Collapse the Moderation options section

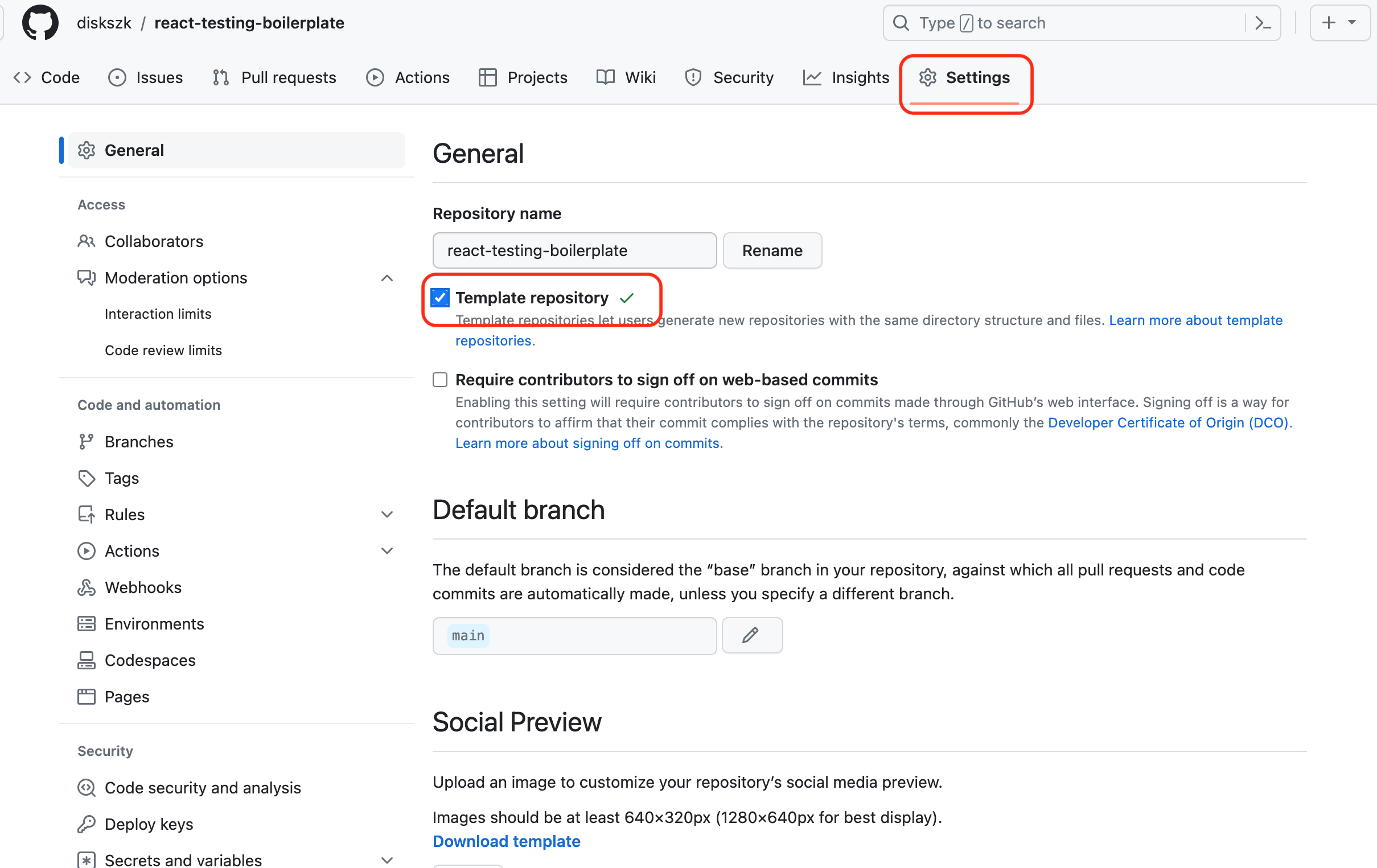(x=387, y=278)
